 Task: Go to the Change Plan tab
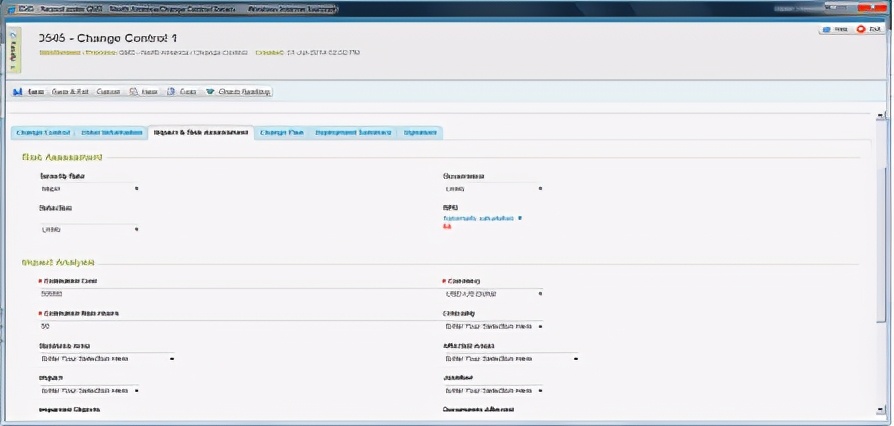click(281, 132)
